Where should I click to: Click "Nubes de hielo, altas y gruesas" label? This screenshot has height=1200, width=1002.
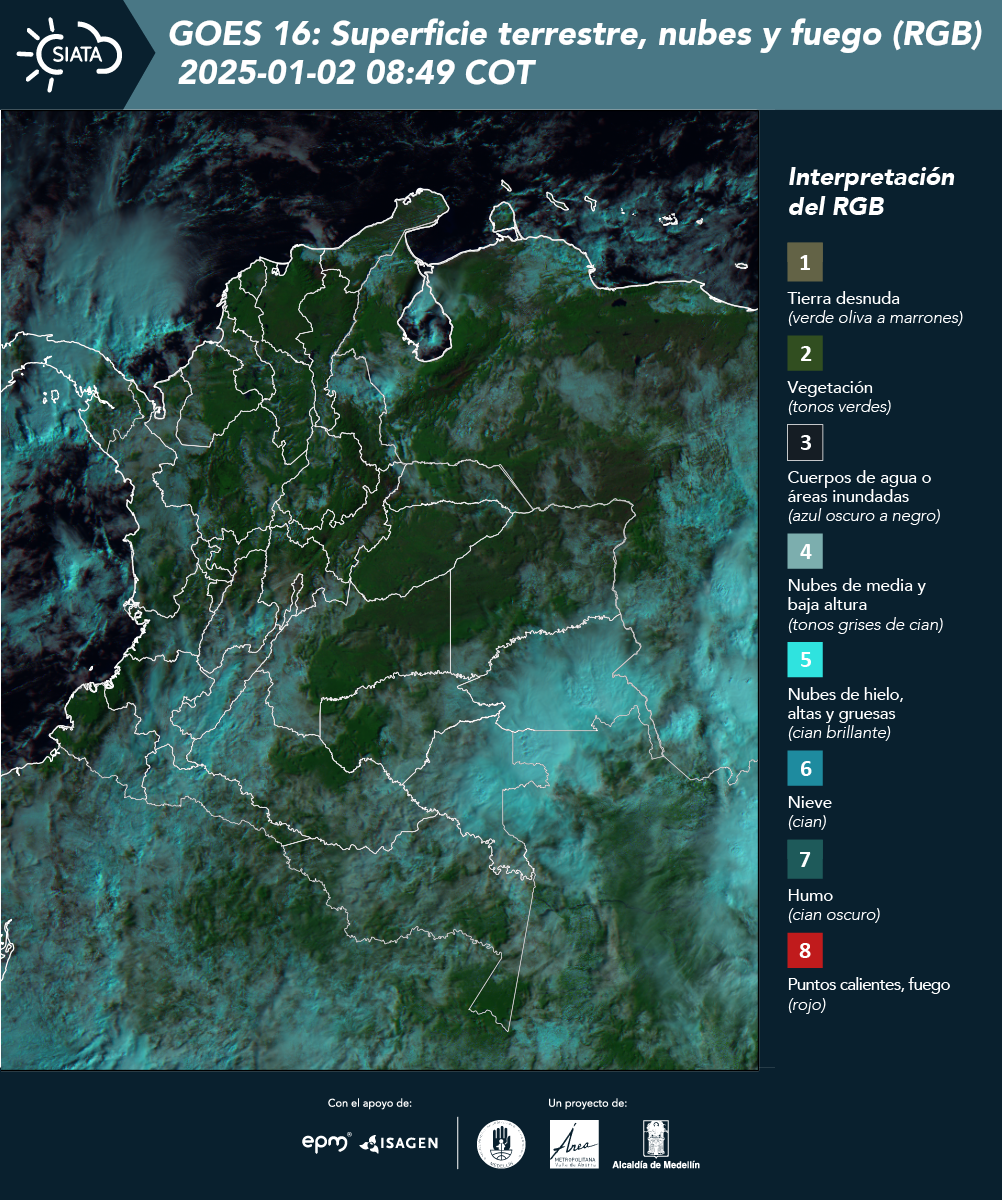click(x=845, y=704)
